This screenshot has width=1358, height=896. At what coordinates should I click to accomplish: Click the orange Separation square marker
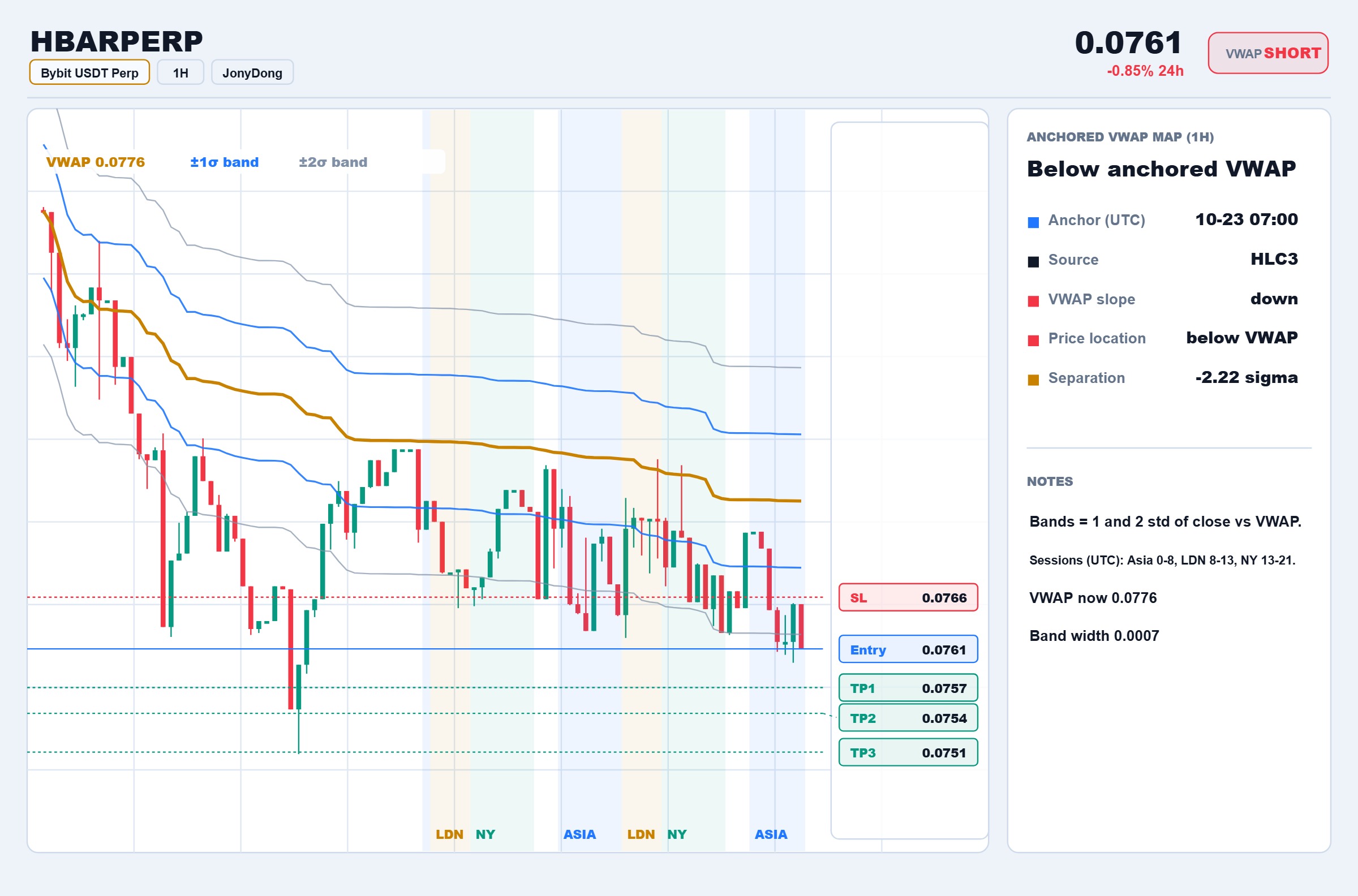[x=1033, y=380]
